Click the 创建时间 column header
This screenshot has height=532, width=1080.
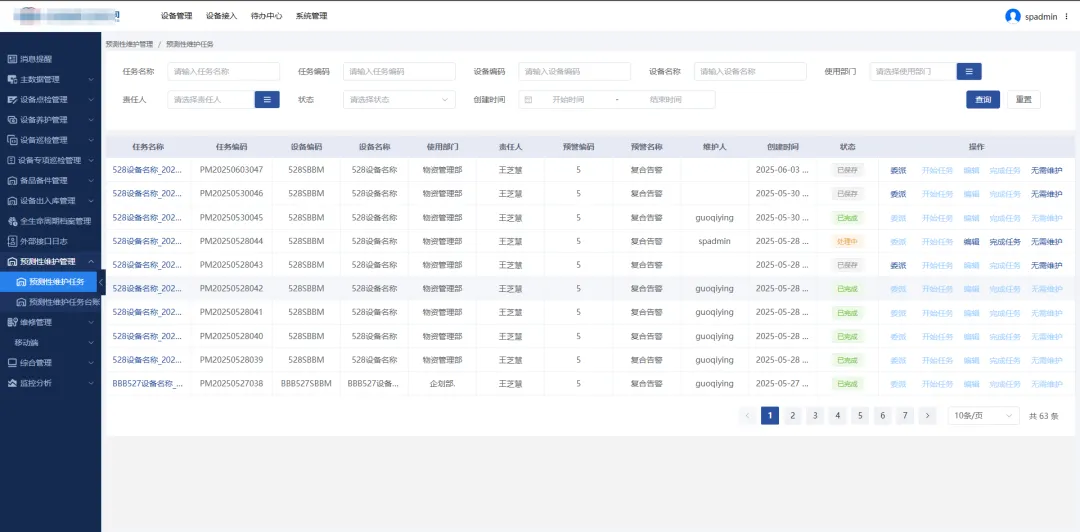(x=783, y=147)
